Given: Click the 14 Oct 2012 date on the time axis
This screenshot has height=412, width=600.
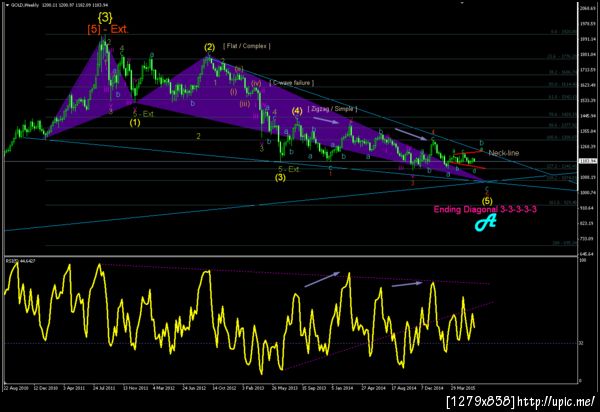Looking at the screenshot, I should pos(224,388).
